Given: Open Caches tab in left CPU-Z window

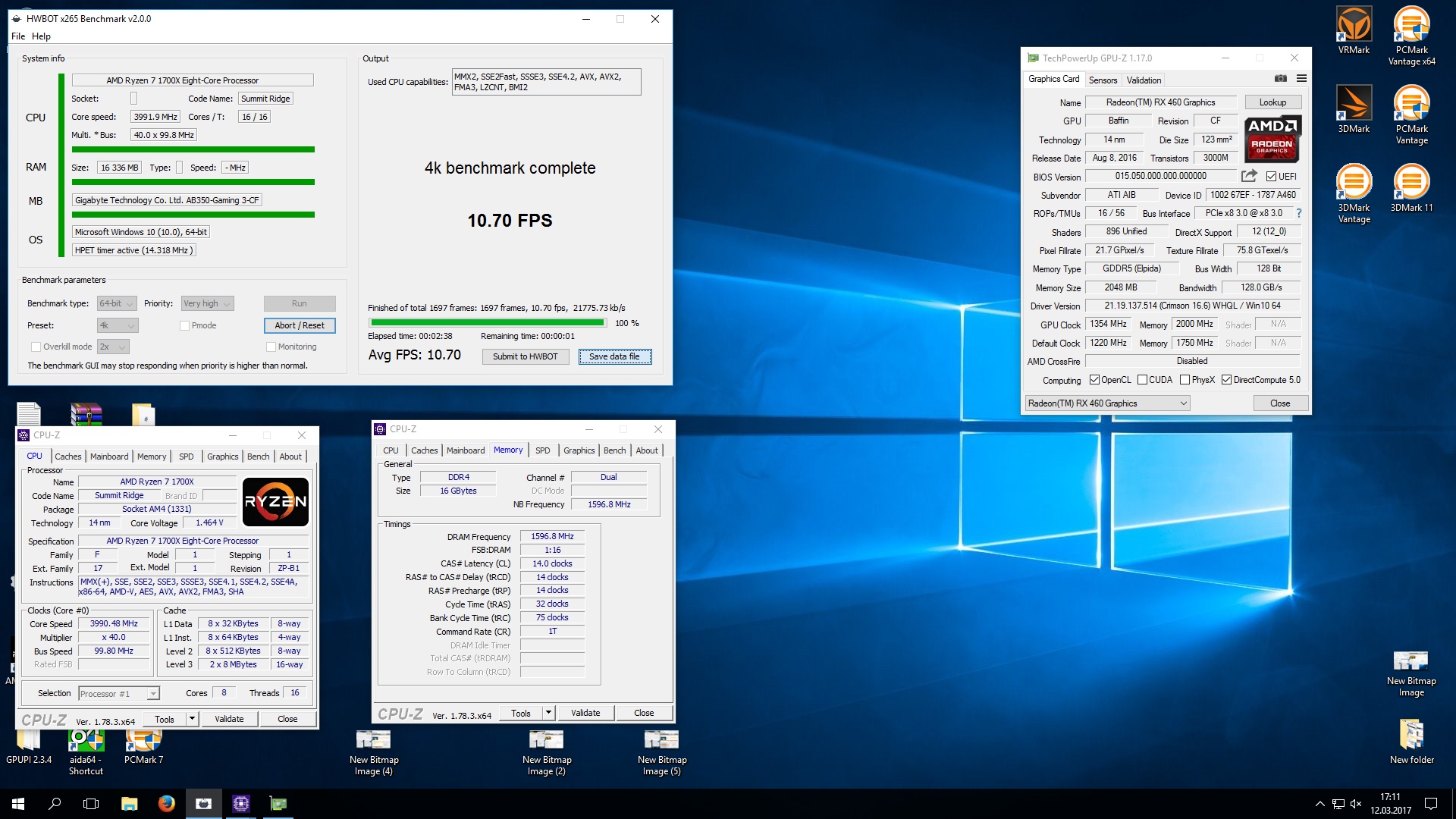Looking at the screenshot, I should click(x=67, y=457).
